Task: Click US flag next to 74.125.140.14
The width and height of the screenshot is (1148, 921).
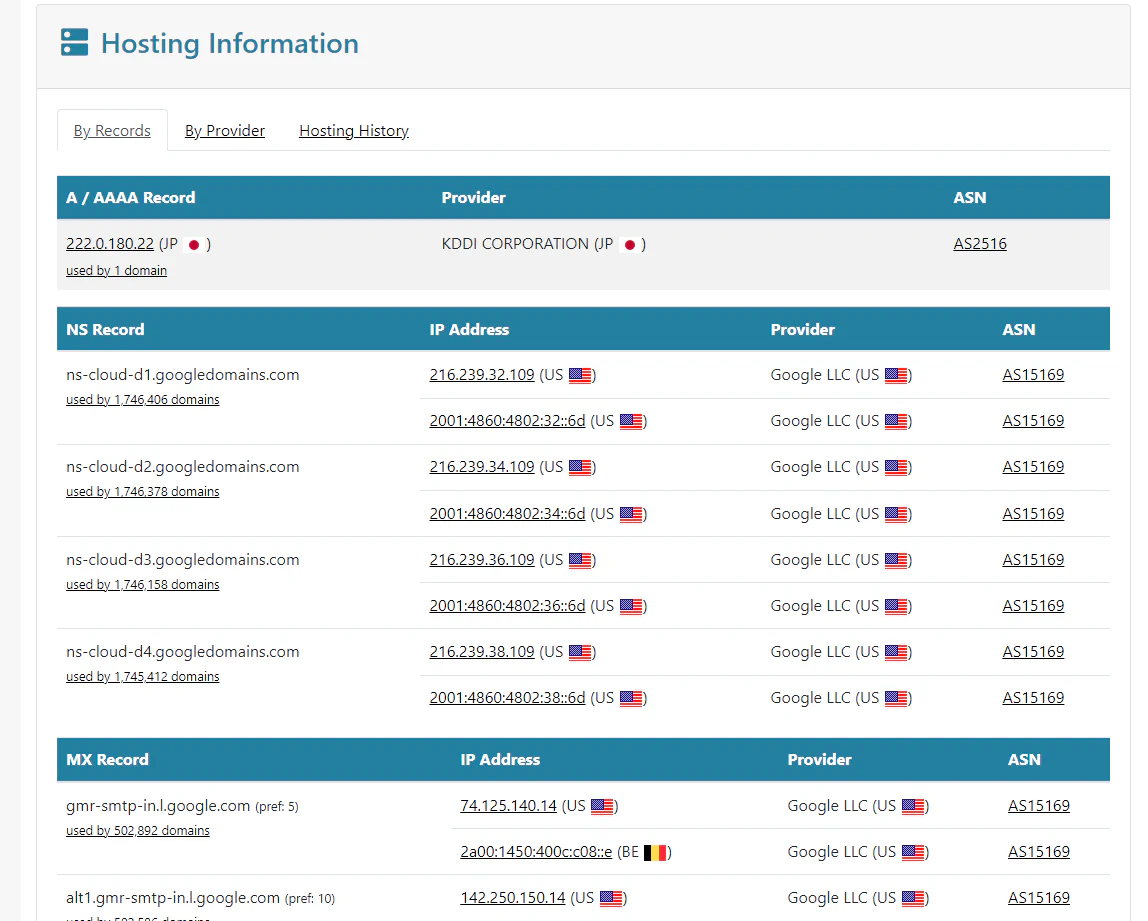Action: click(x=602, y=807)
